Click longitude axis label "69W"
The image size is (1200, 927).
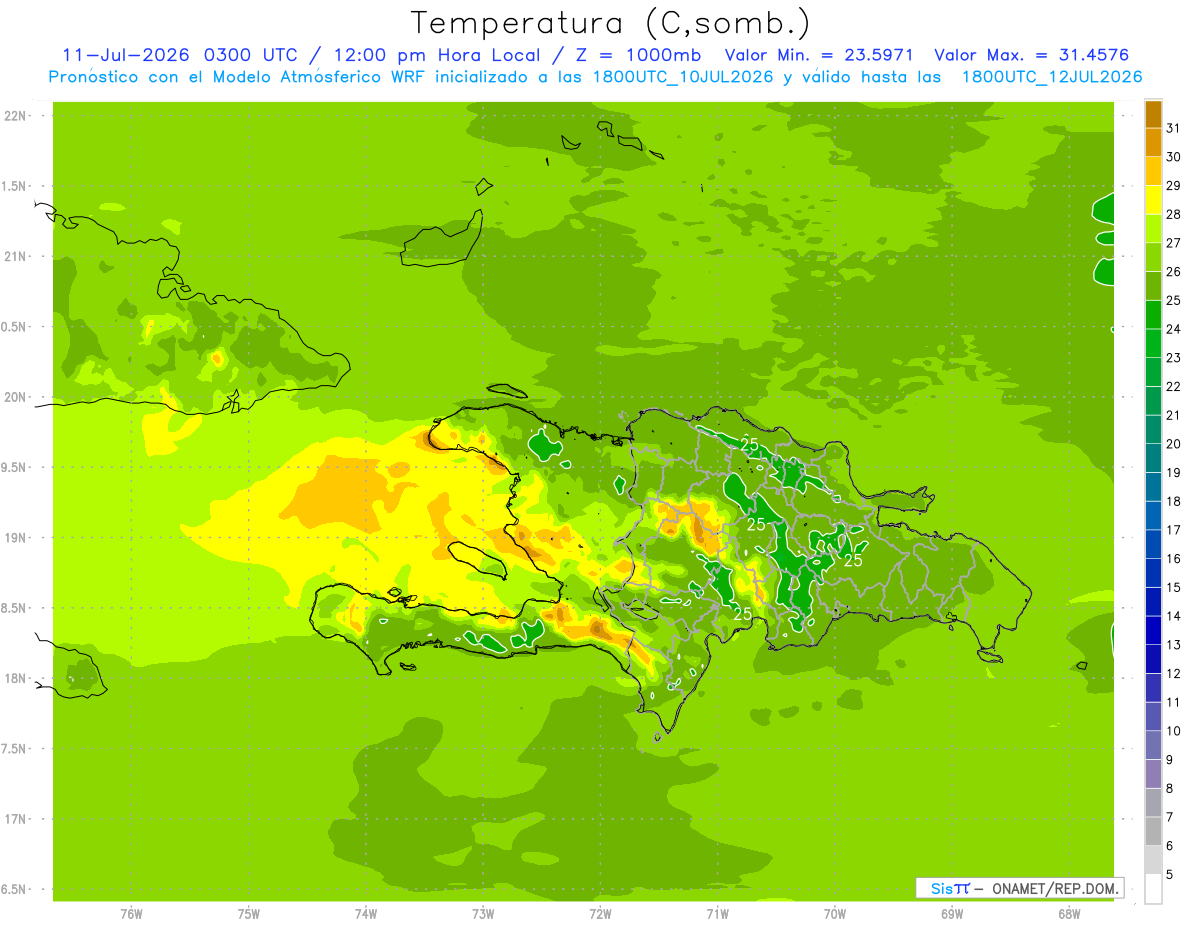click(x=952, y=913)
